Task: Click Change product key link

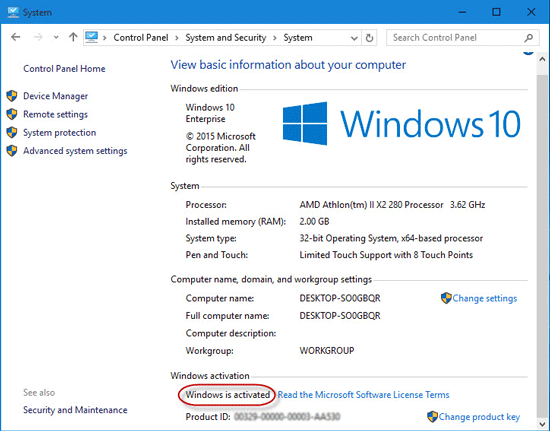Action: click(x=479, y=417)
